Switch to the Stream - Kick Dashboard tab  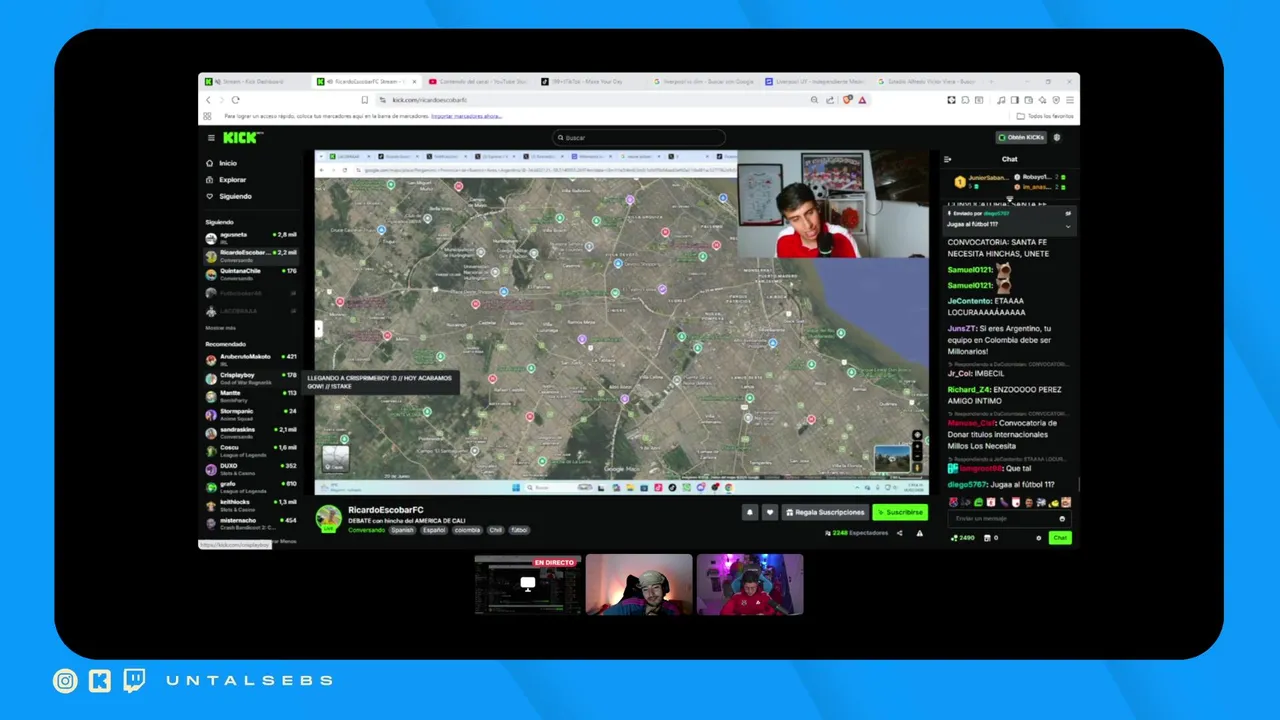tap(256, 81)
